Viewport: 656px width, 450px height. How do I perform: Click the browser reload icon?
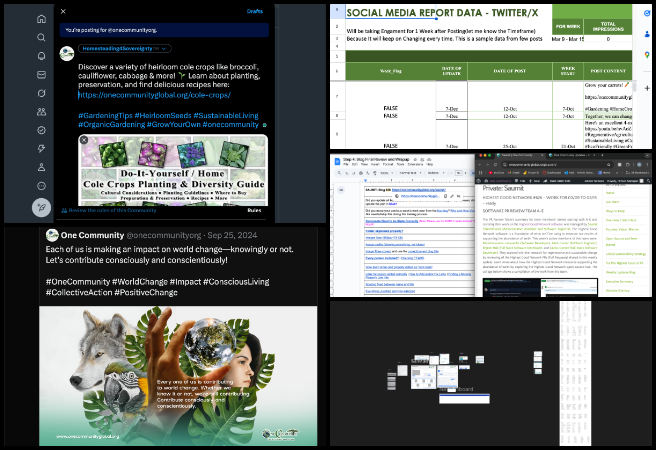tap(495, 164)
